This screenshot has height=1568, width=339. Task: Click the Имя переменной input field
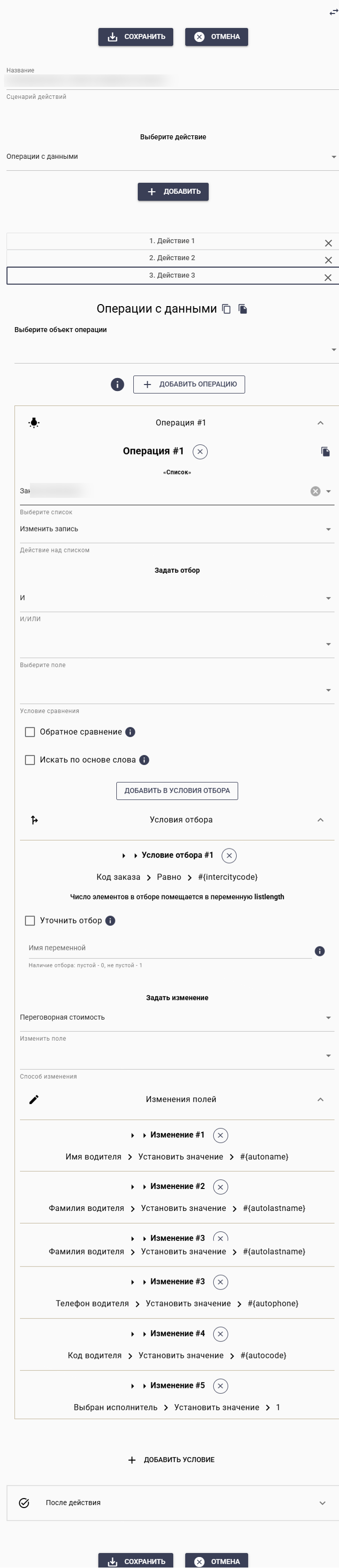click(169, 948)
